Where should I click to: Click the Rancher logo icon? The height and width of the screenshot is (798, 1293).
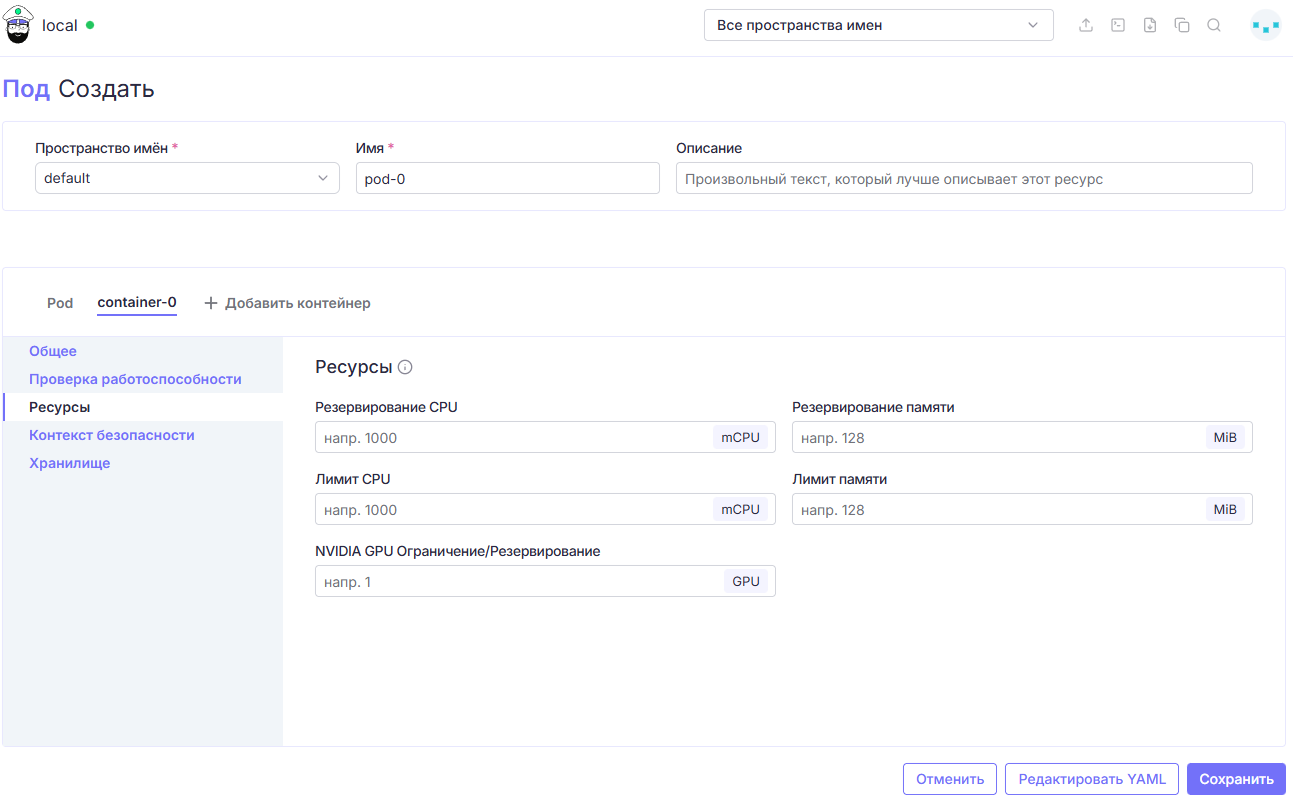click(19, 26)
